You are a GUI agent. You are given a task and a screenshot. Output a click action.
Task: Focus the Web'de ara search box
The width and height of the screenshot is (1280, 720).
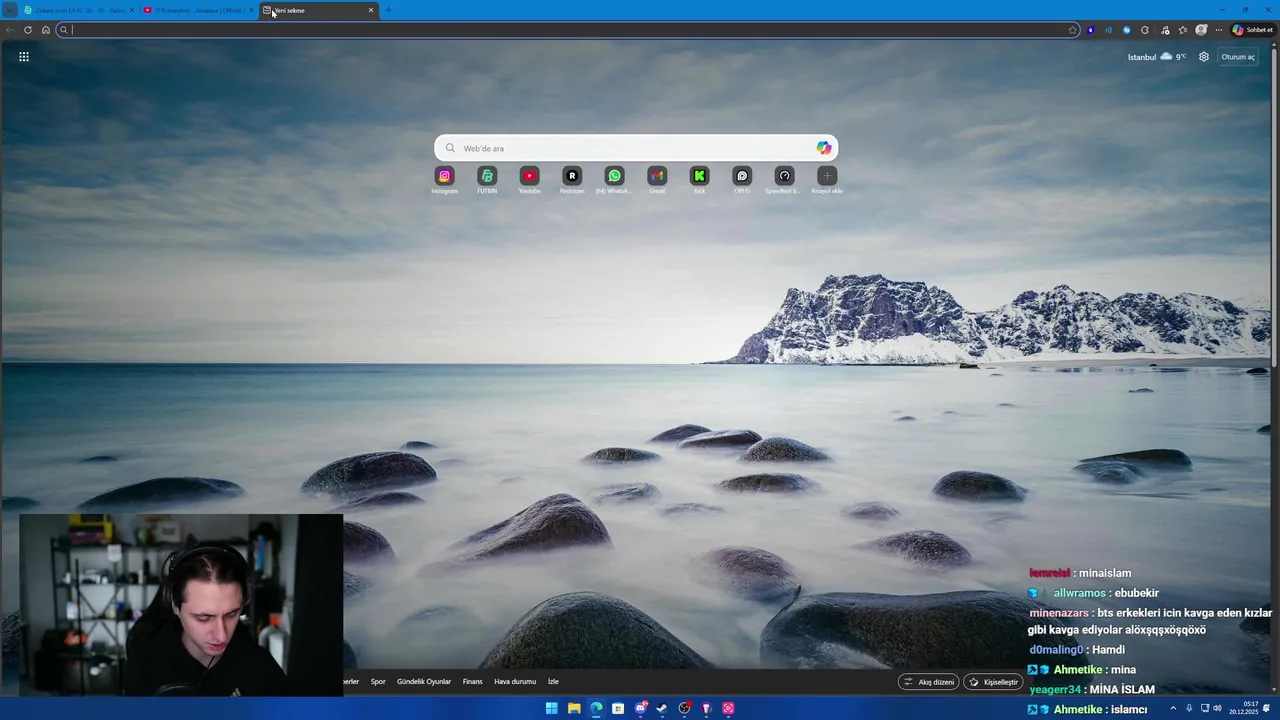(x=636, y=148)
